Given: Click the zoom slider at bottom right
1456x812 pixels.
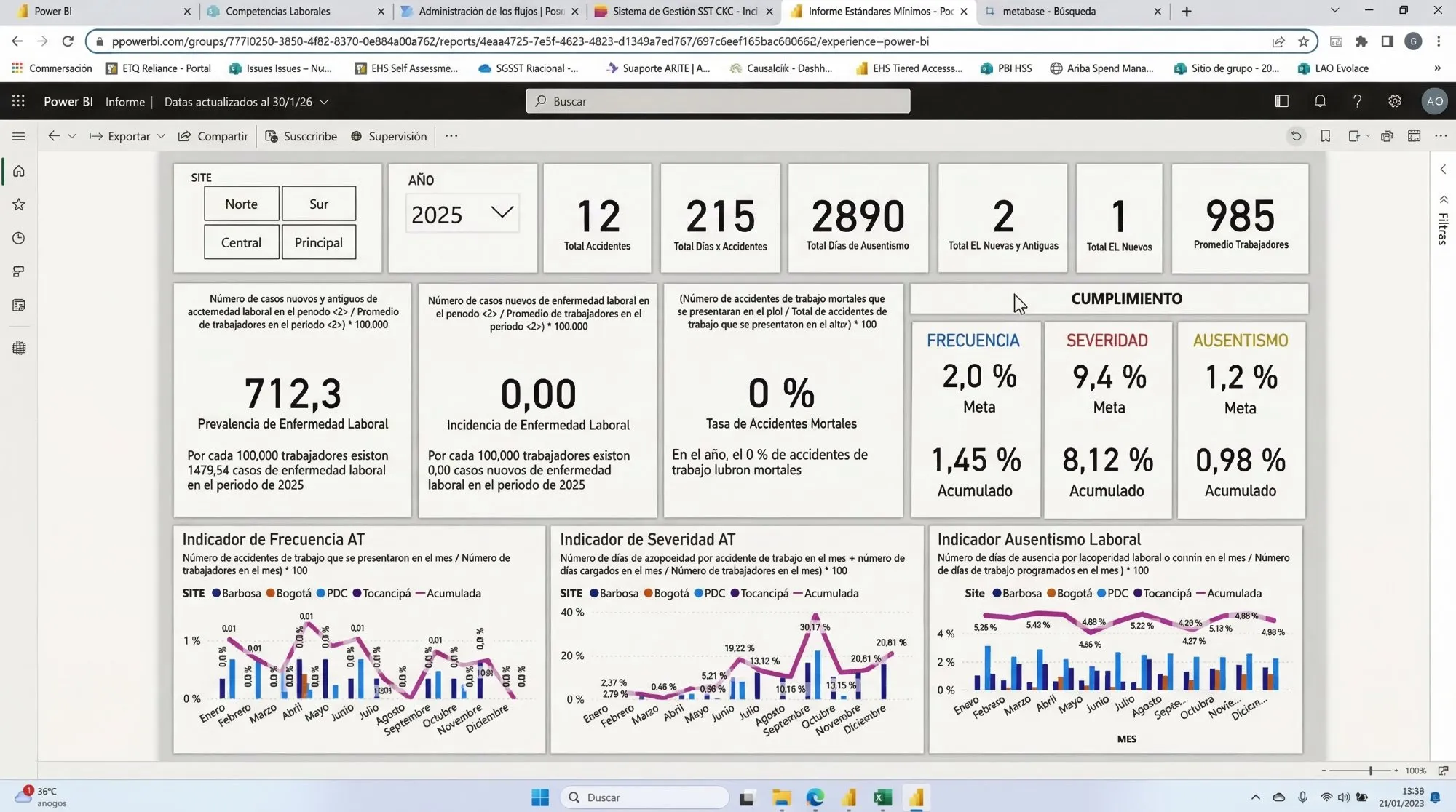Looking at the screenshot, I should point(1370,771).
